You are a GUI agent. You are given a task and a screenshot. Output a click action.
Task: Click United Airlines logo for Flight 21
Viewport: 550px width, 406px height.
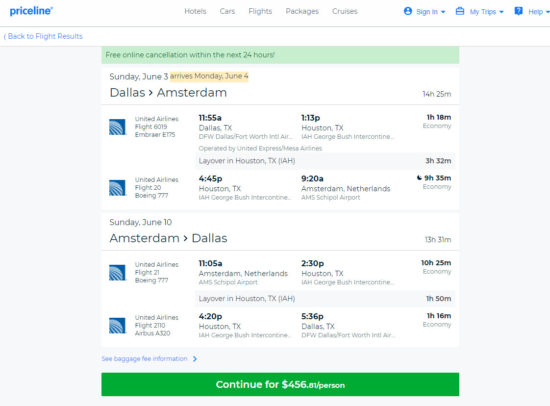pos(117,273)
